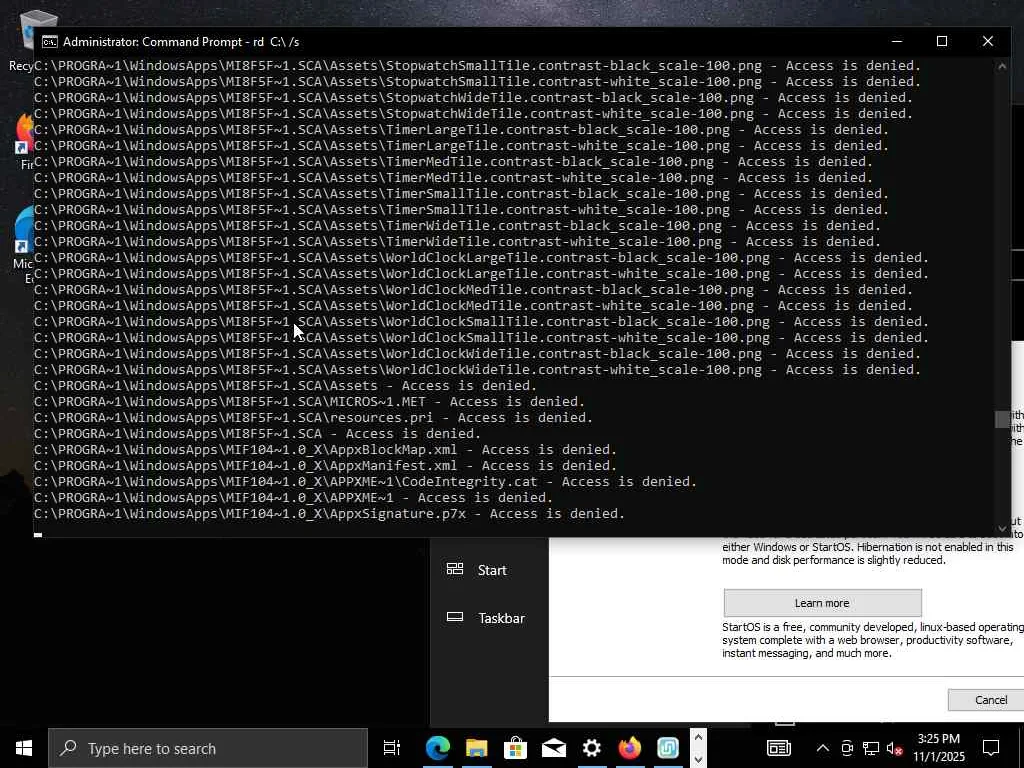Screen dimensions: 1024x768
Task: Click the taskbar scroll up arrow
Action: click(x=698, y=738)
